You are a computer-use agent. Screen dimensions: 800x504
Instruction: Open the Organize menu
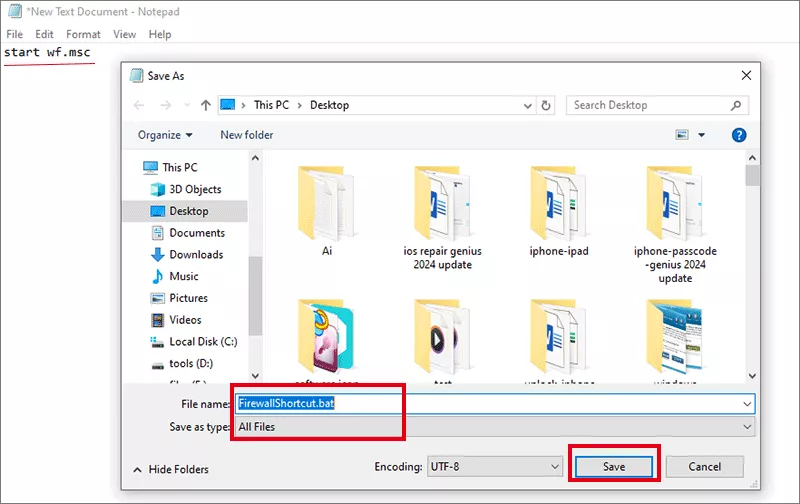pyautogui.click(x=165, y=135)
